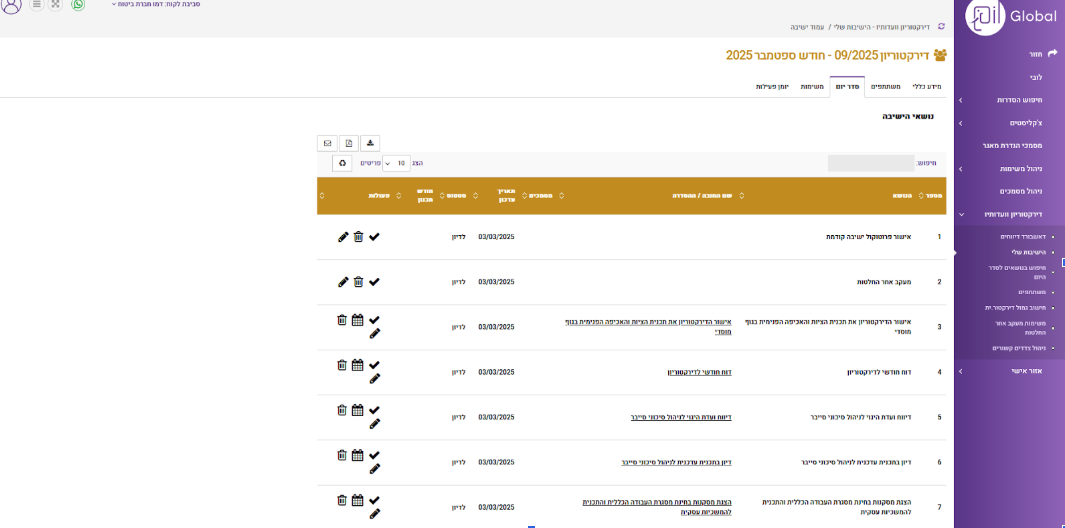The width and height of the screenshot is (1065, 528).
Task: Edit row 2 using pencil icon
Action: coord(343,282)
